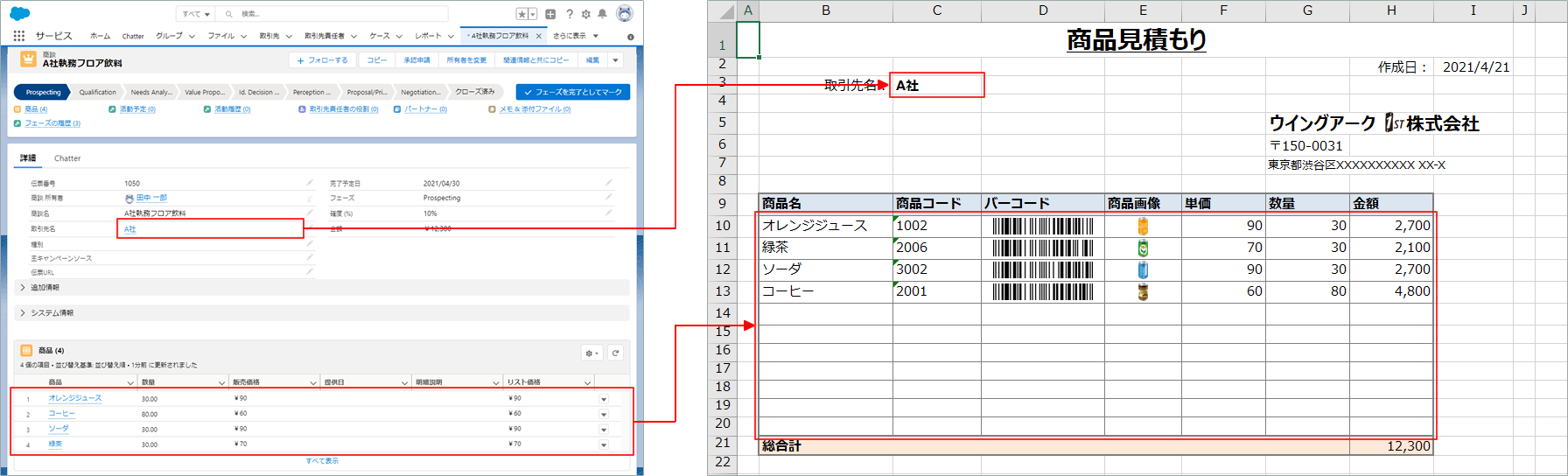The image size is (1568, 476).
Task: Click the pencil edit icon for 確度 (%)
Action: click(x=609, y=213)
